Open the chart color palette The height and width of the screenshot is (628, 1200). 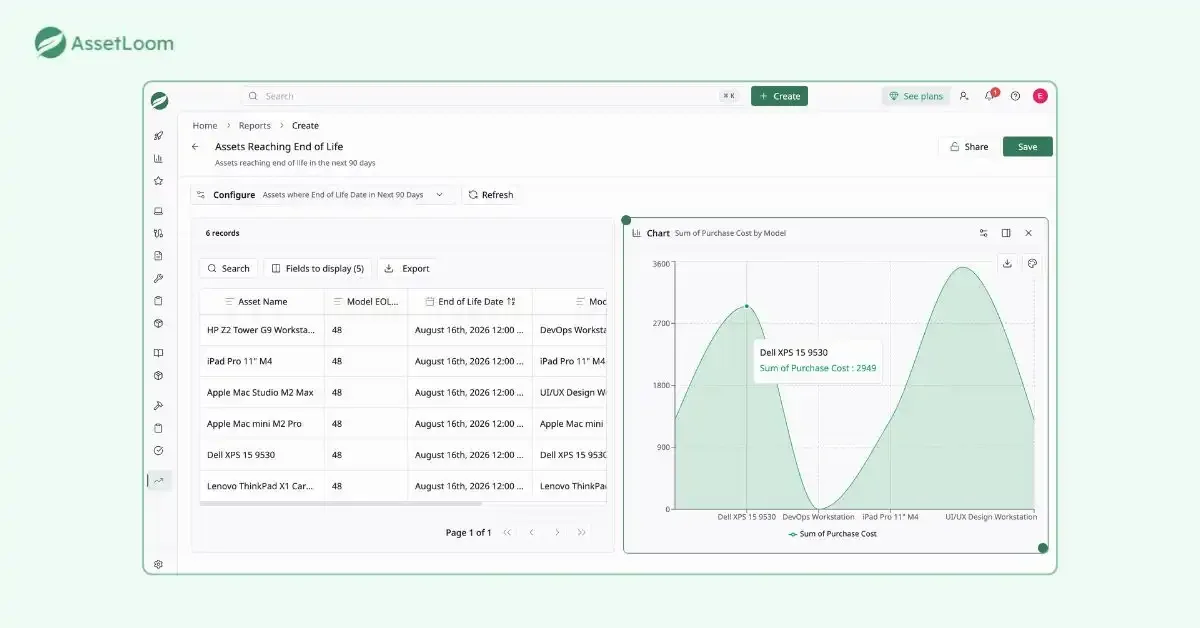point(1032,264)
